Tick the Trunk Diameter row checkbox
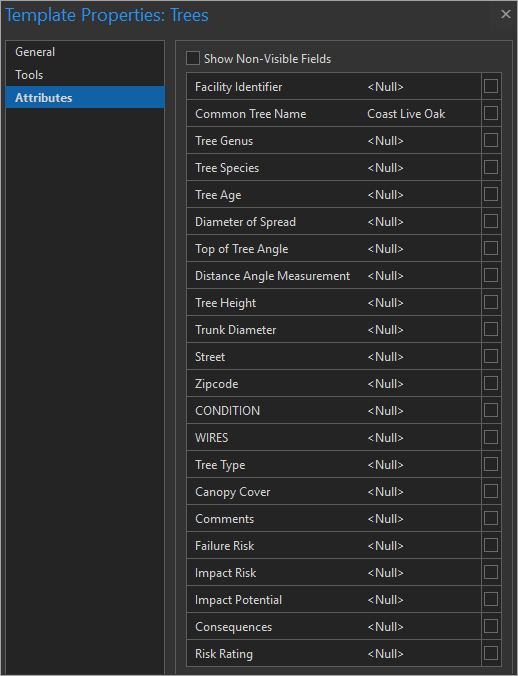This screenshot has width=518, height=676. point(491,329)
